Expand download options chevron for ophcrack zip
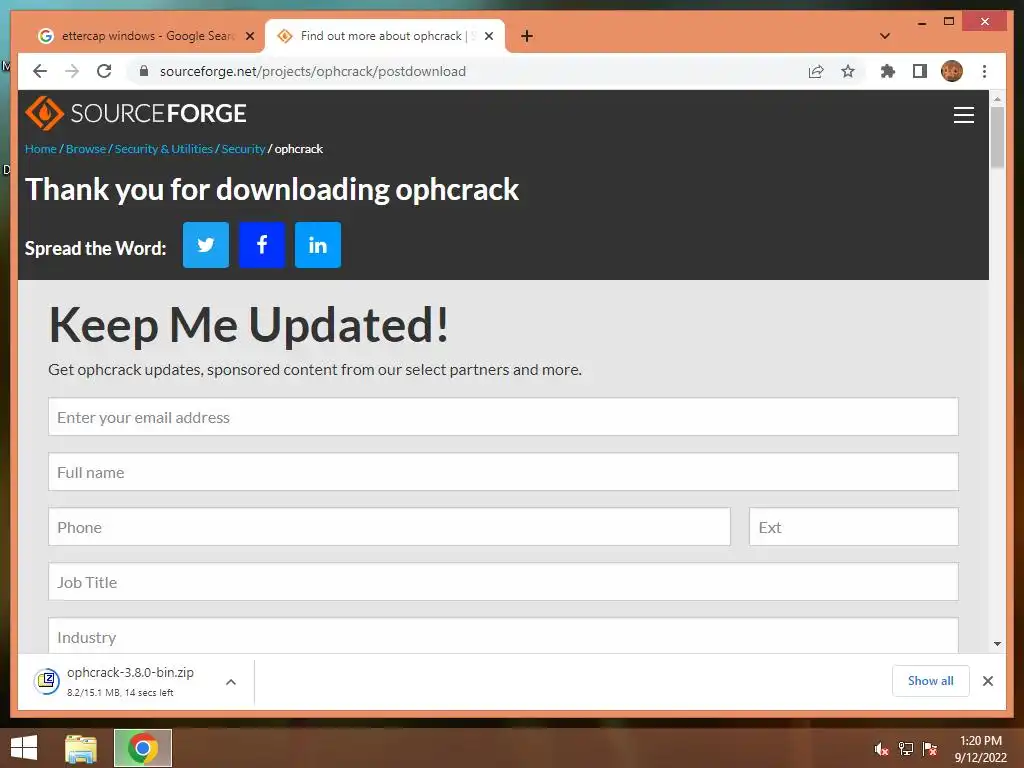 [231, 682]
